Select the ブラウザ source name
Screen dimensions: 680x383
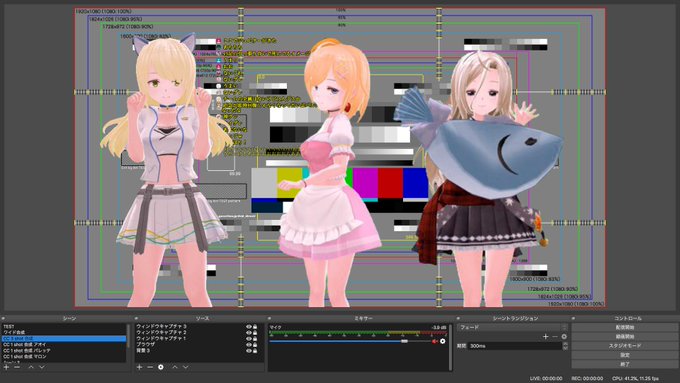[x=146, y=345]
